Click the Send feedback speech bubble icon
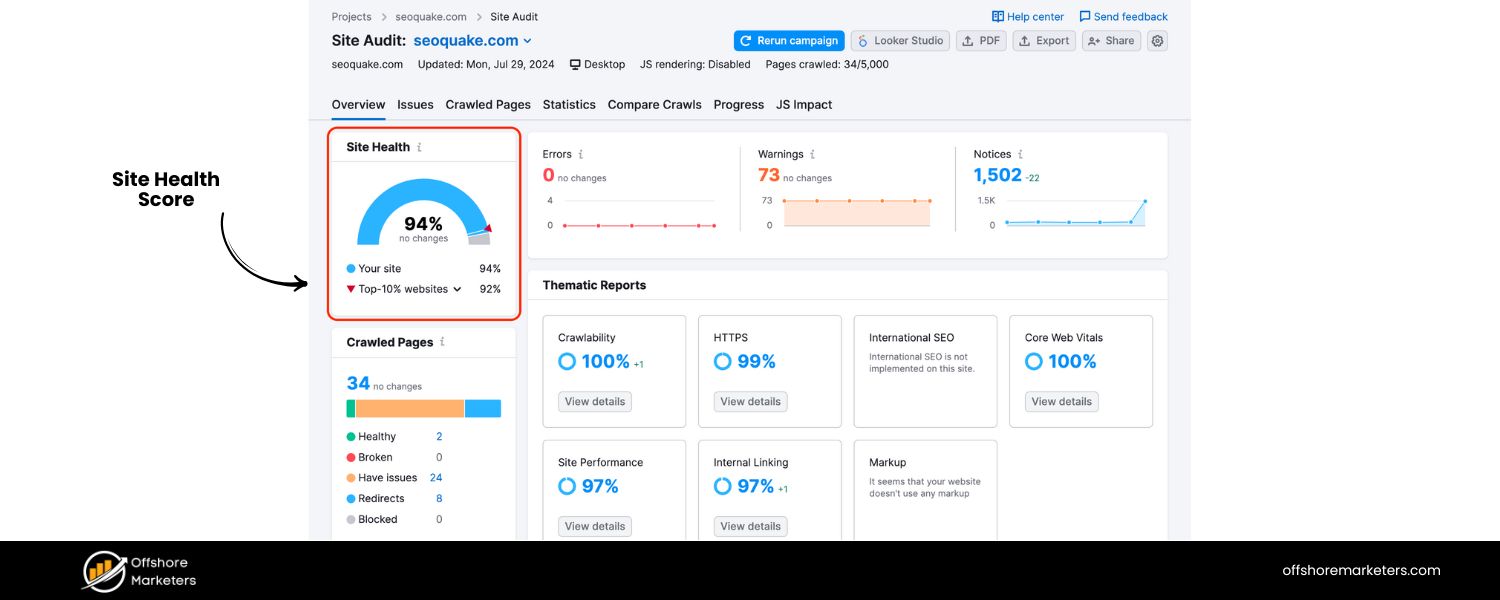The image size is (1500, 600). 1085,16
